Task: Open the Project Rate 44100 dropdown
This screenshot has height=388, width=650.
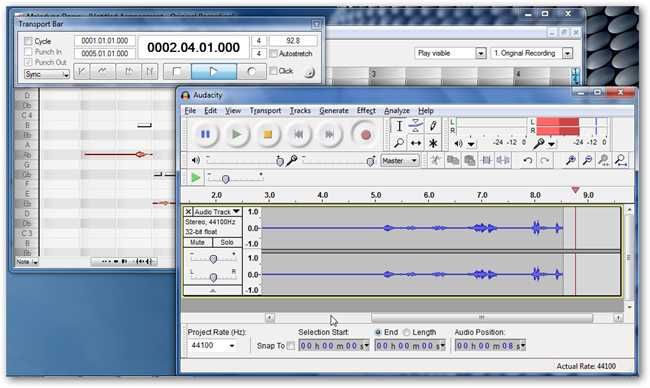Action: (212, 345)
